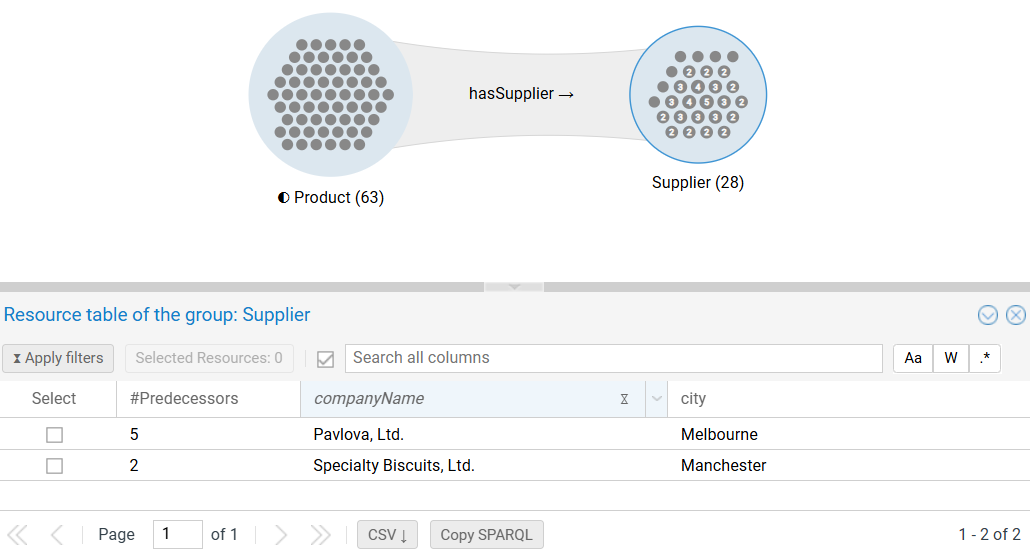Check the Pavlova, Ltd. row checkbox
Image resolution: width=1030 pixels, height=555 pixels.
(55, 435)
